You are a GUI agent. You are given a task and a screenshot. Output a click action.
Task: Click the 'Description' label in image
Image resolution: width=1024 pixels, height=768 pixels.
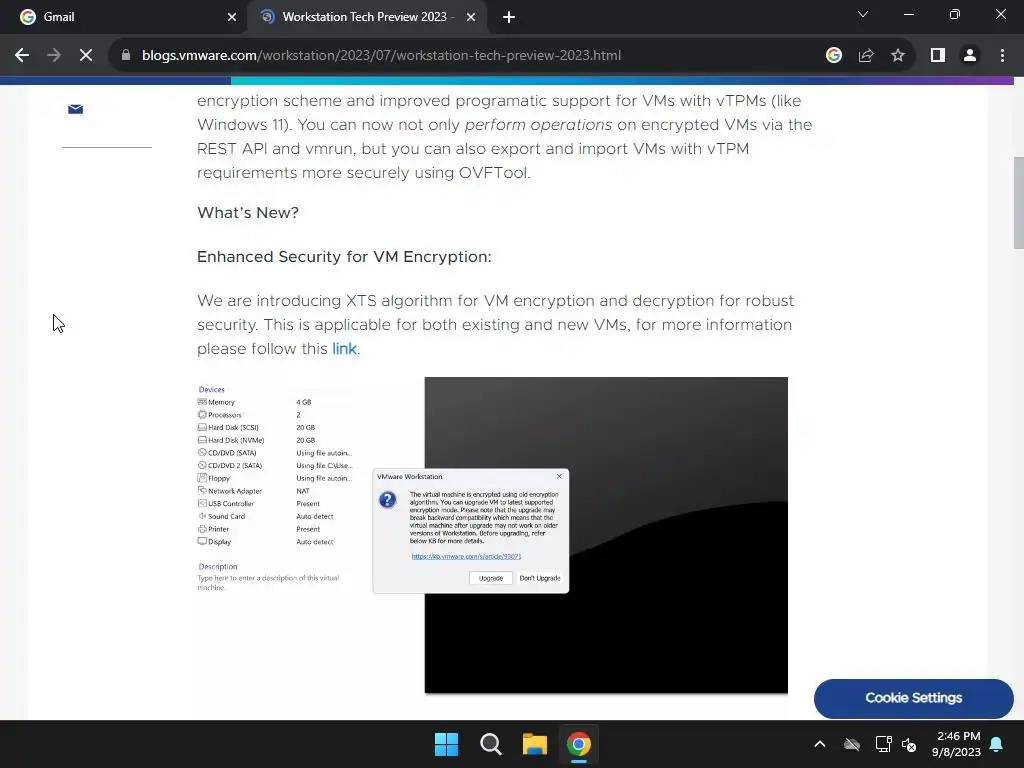pyautogui.click(x=218, y=567)
